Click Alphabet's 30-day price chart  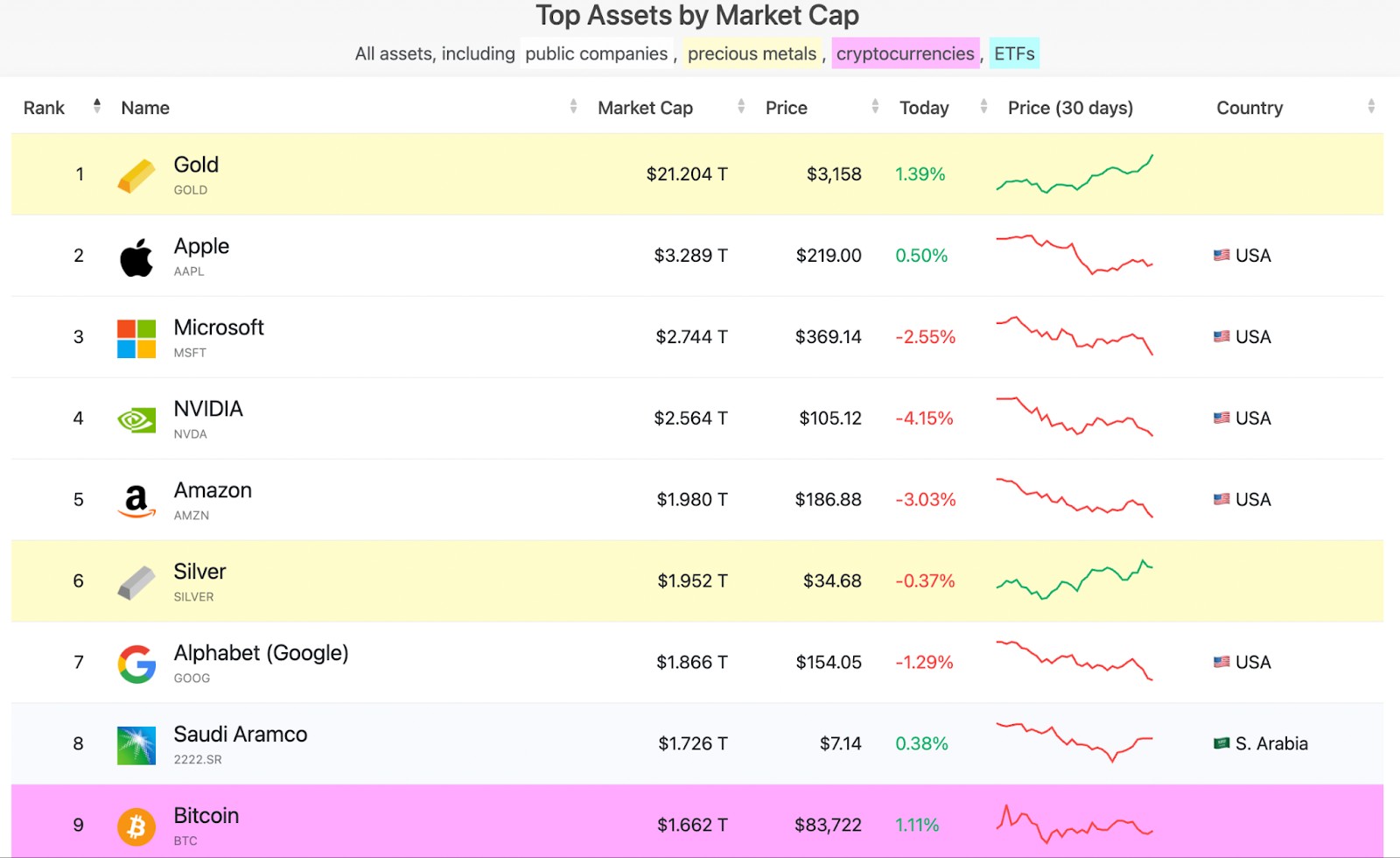coord(1074,661)
